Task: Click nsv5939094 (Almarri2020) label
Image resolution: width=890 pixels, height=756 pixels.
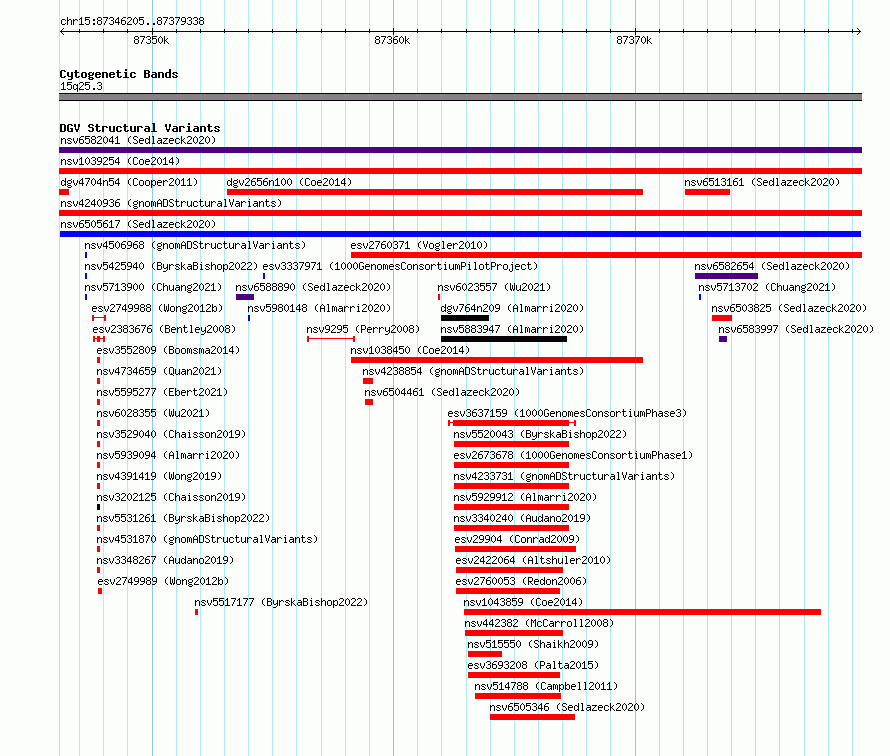Action: click(x=168, y=455)
